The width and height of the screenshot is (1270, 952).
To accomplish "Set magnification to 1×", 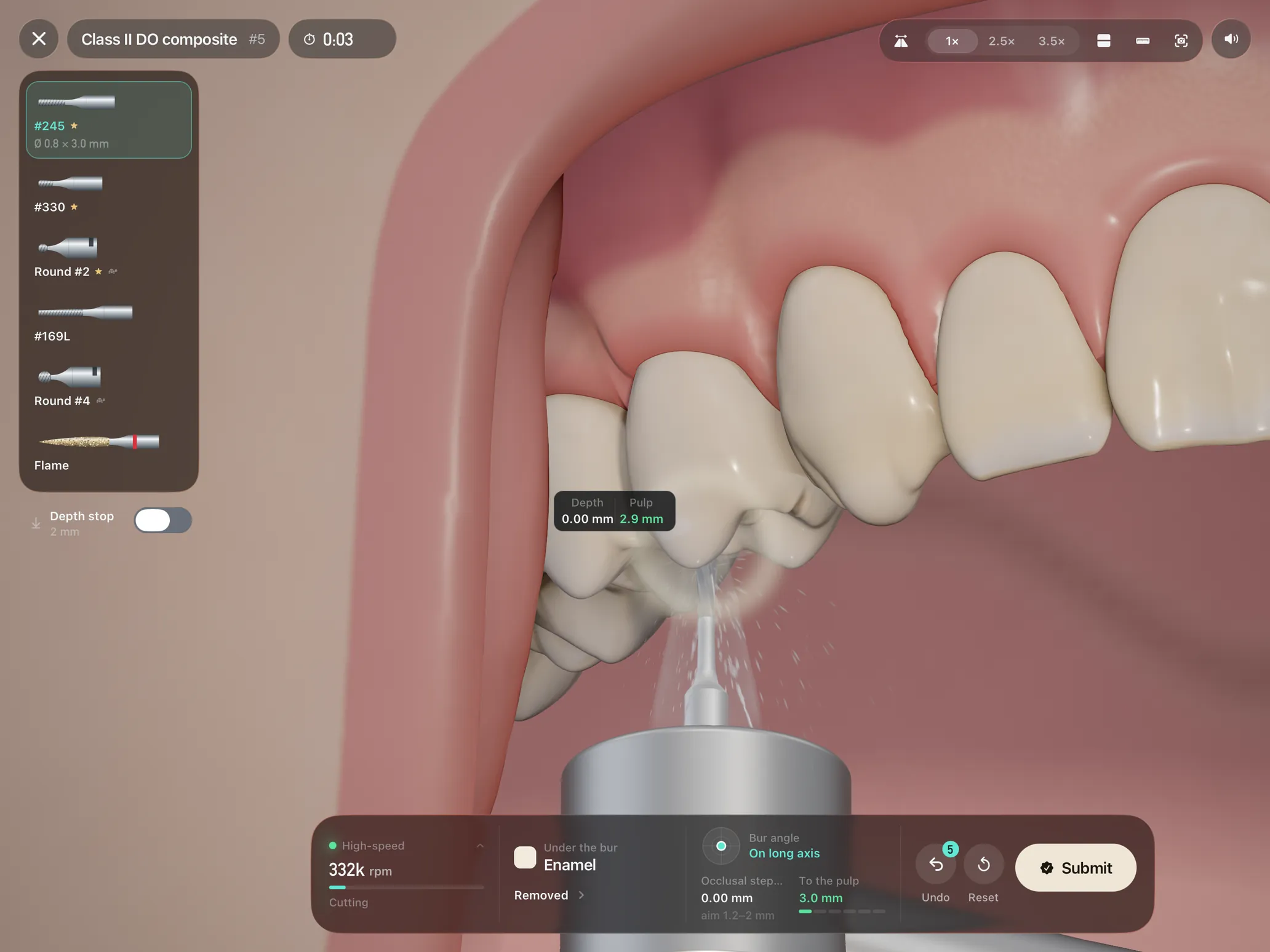I will pos(952,41).
